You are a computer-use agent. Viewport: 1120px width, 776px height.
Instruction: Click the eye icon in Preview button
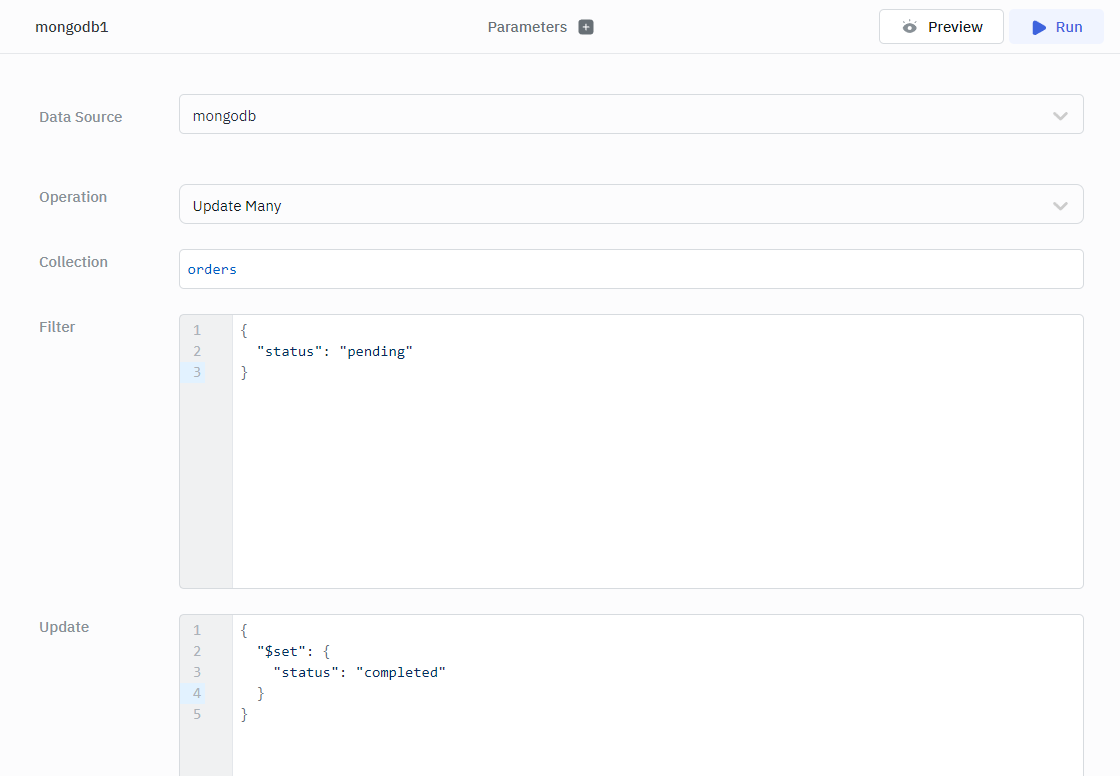909,27
